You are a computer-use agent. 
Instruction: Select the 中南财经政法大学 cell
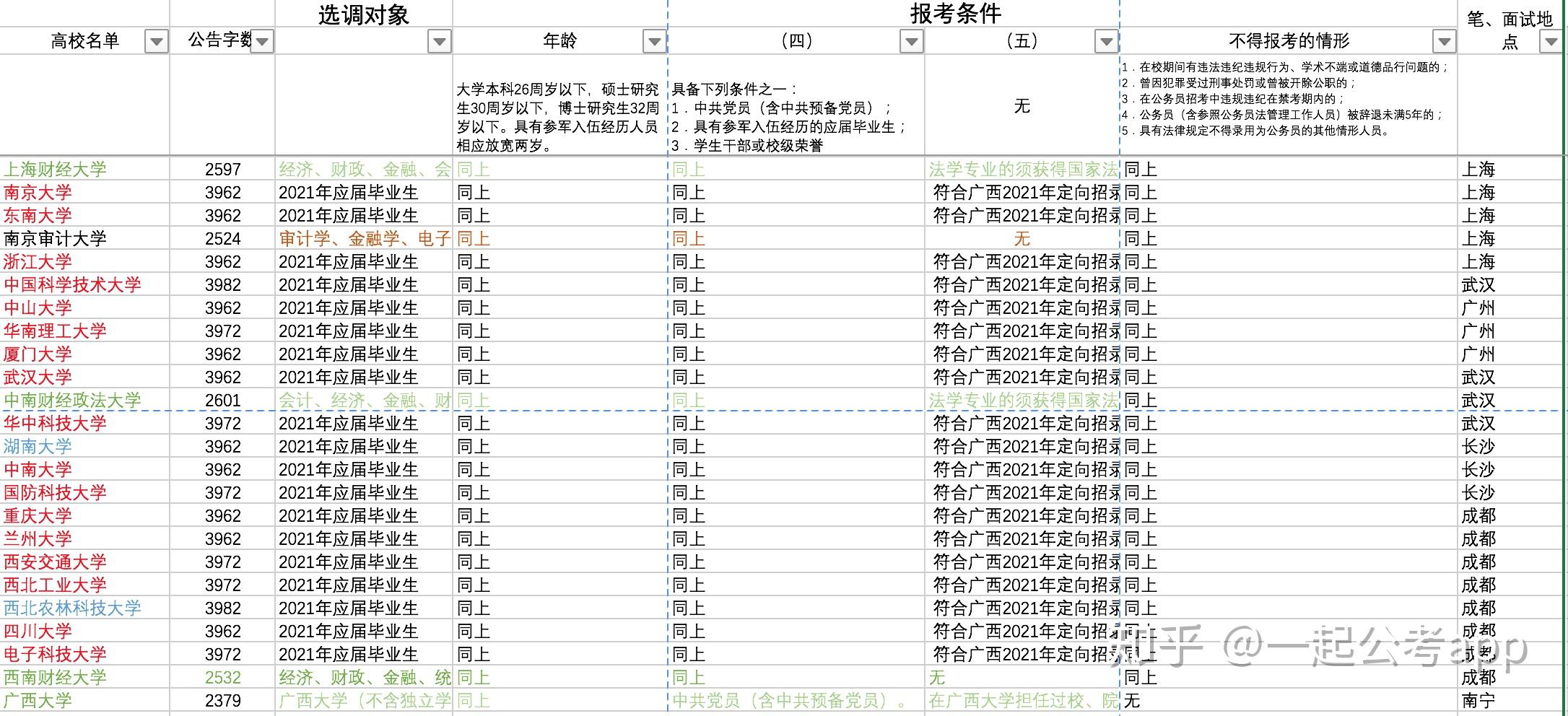[x=85, y=401]
